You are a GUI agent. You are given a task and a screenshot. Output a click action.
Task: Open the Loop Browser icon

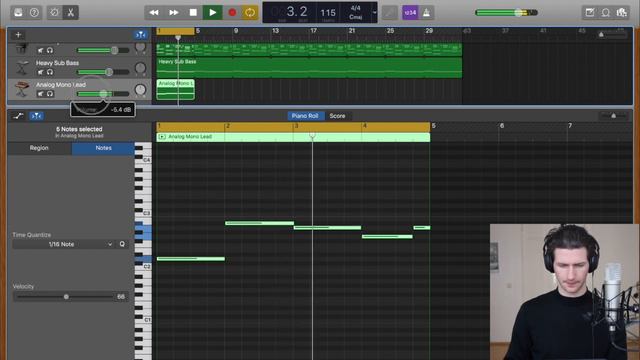click(x=606, y=13)
